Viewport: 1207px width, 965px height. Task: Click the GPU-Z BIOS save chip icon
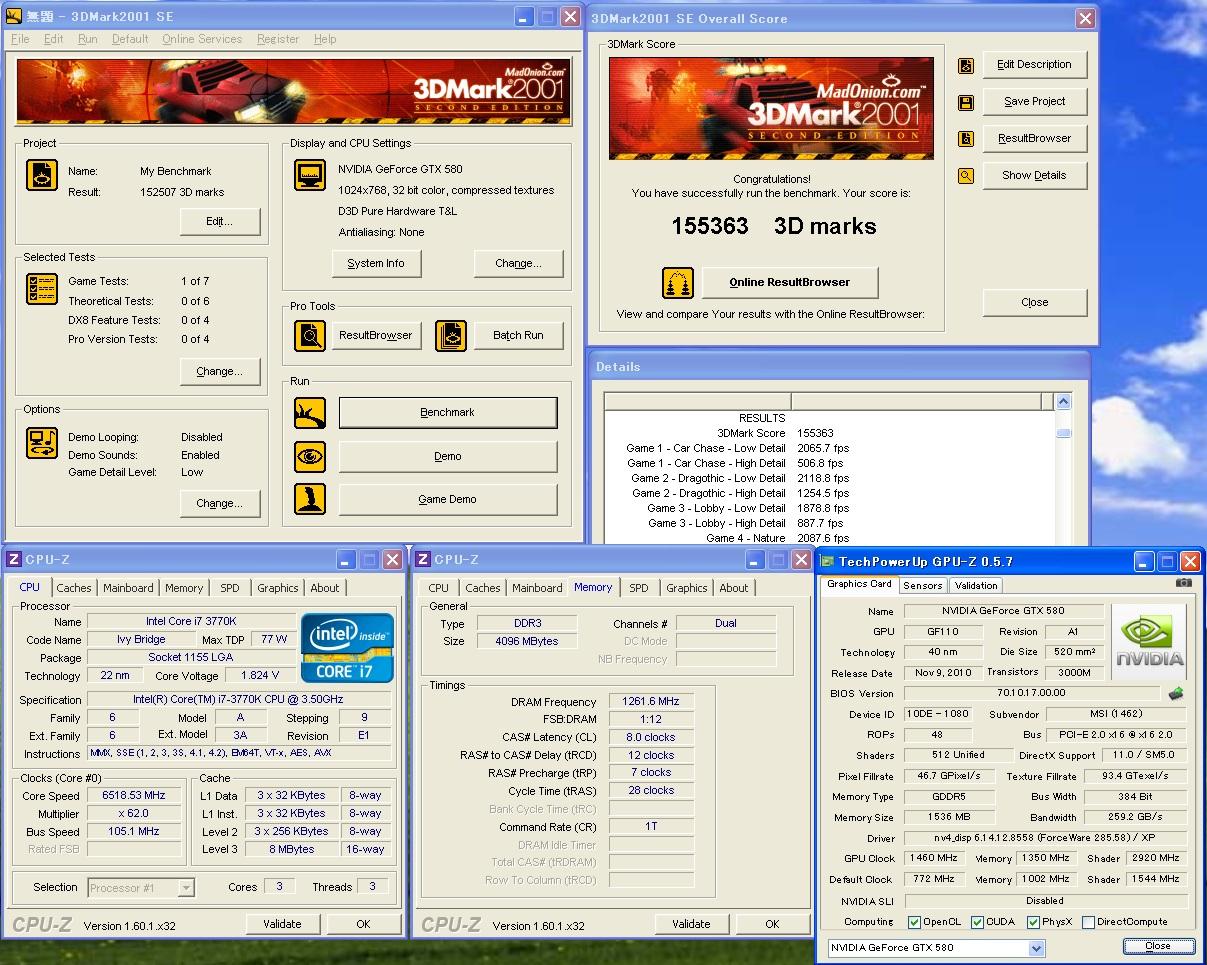click(x=1176, y=693)
